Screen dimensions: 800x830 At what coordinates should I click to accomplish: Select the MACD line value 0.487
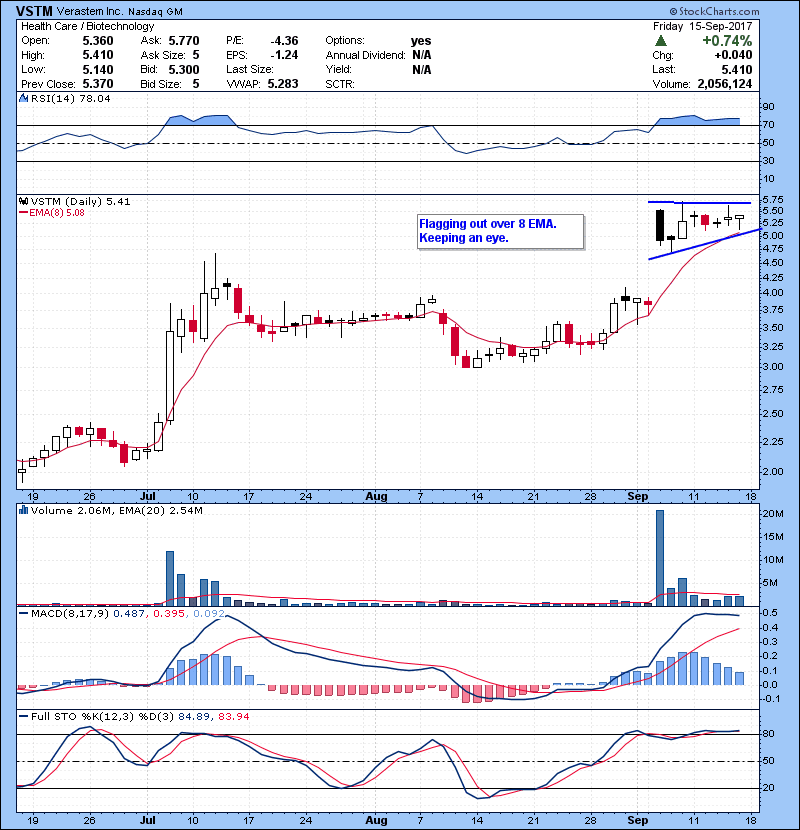coord(129,614)
